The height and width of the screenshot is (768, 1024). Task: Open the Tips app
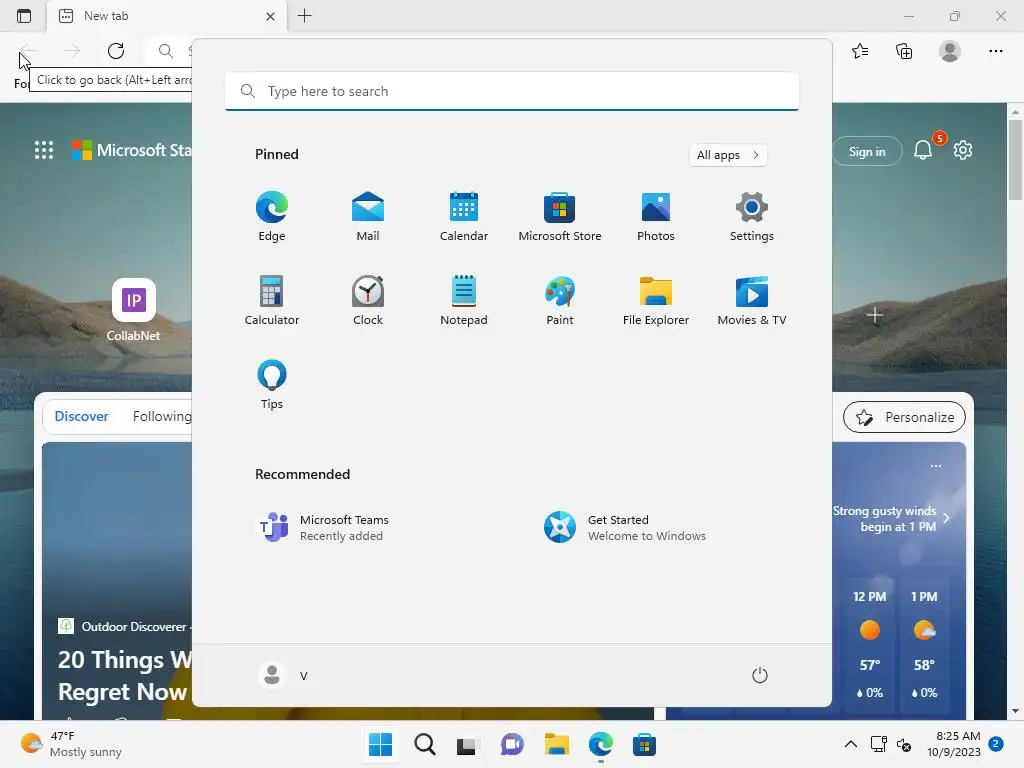point(272,385)
